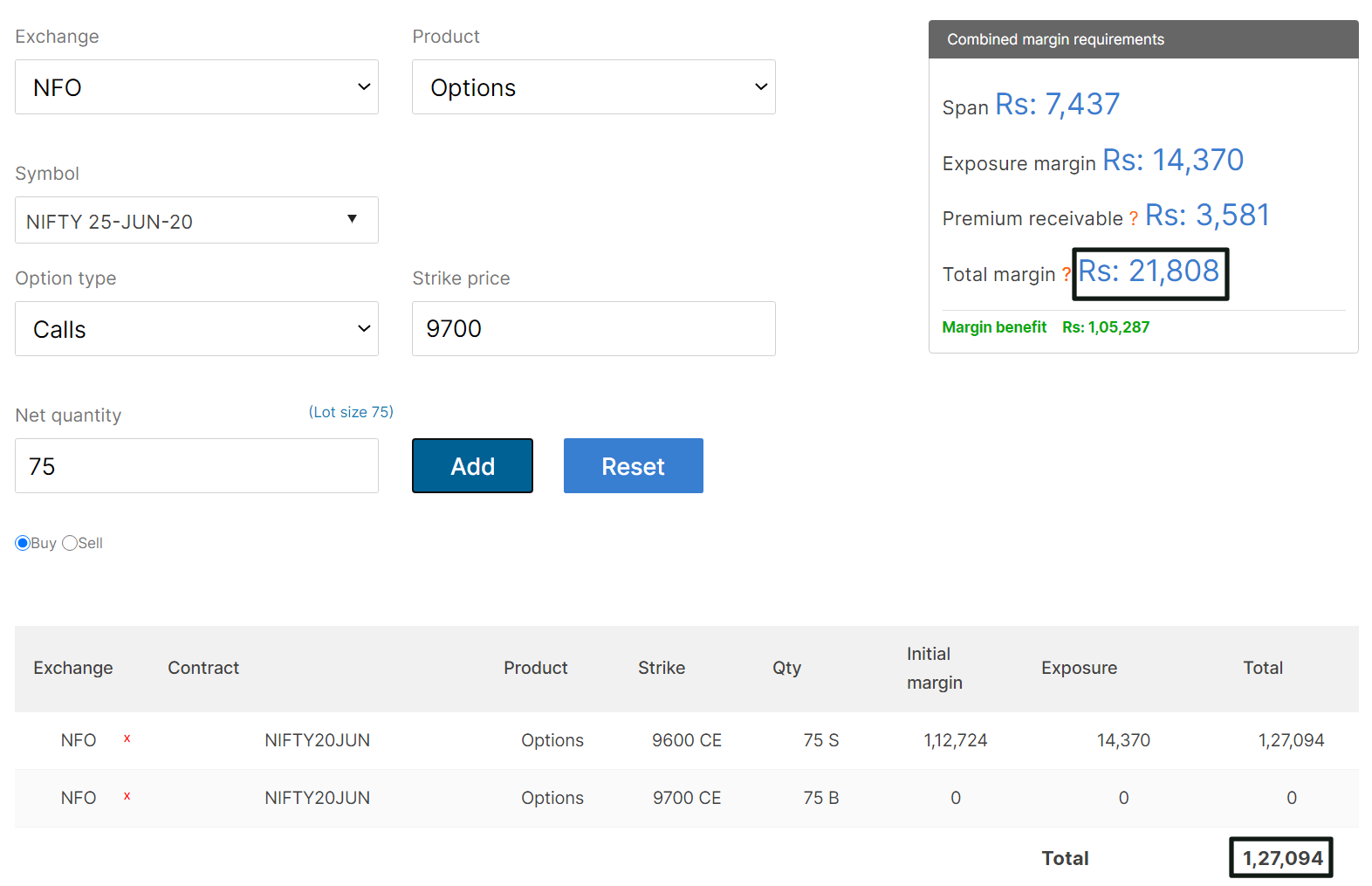
Task: Click the Reset button
Action: coord(634,466)
